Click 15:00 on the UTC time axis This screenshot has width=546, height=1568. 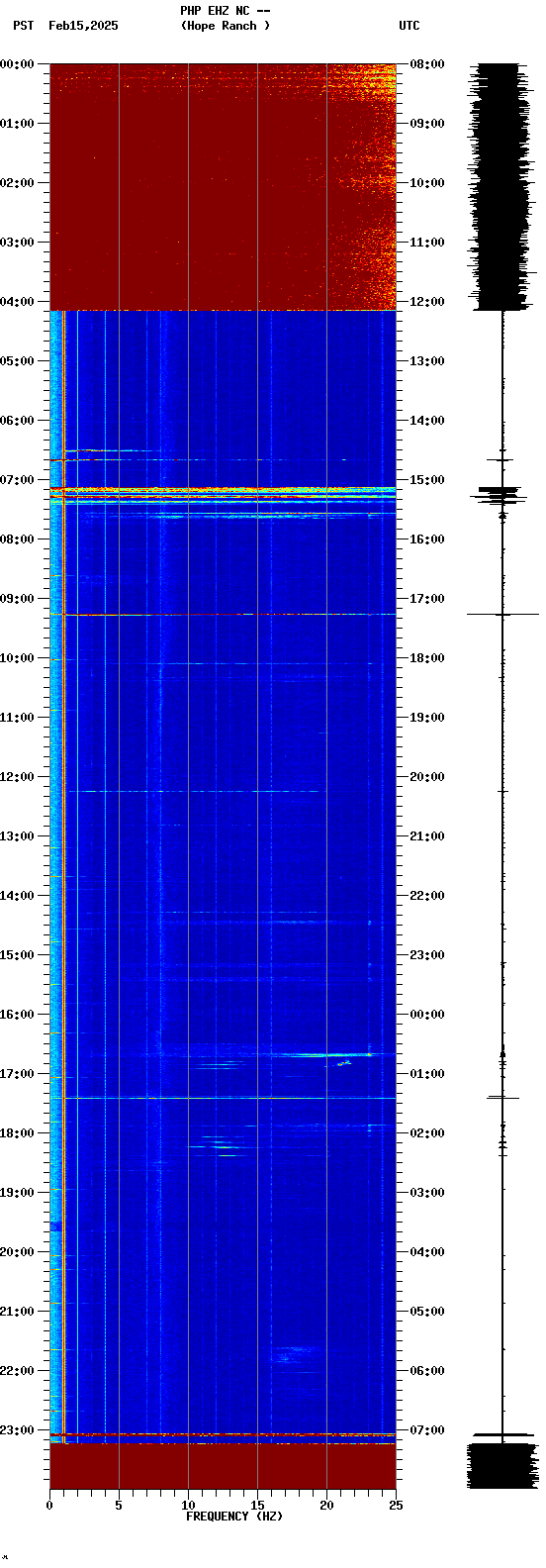[x=427, y=479]
